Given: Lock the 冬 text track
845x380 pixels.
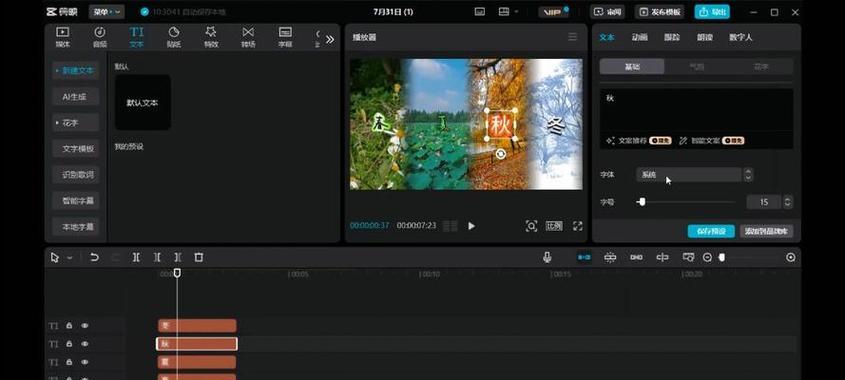Looking at the screenshot, I should tap(69, 326).
